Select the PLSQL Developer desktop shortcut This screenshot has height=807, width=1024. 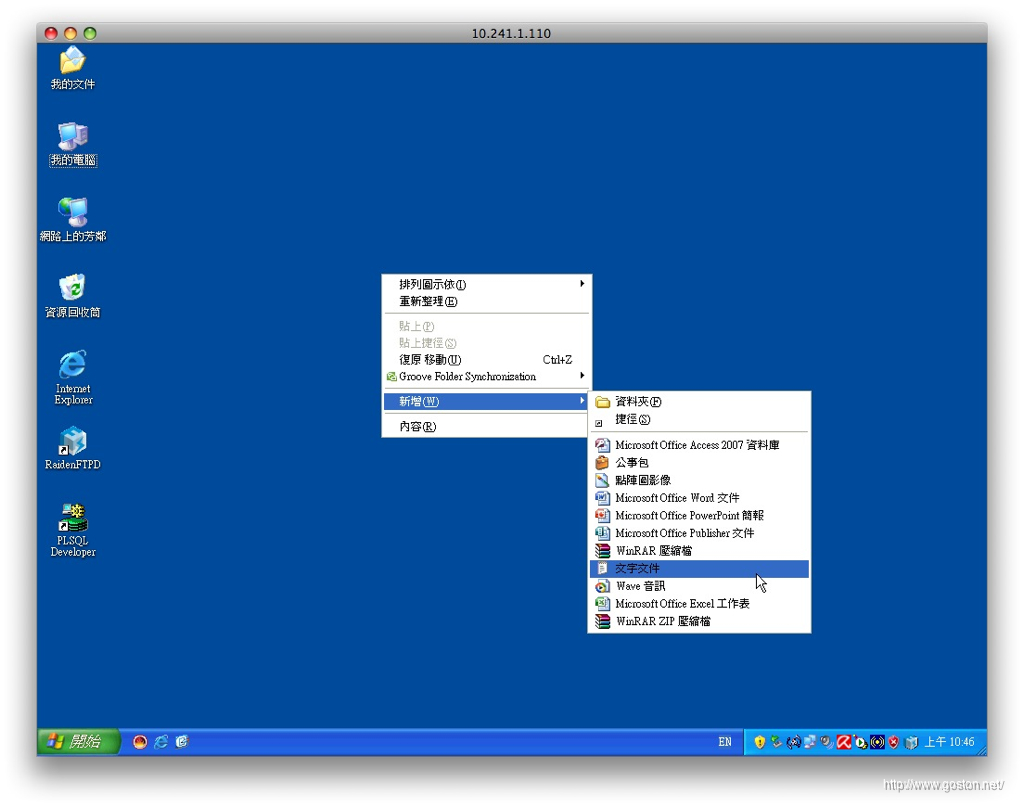click(x=73, y=530)
